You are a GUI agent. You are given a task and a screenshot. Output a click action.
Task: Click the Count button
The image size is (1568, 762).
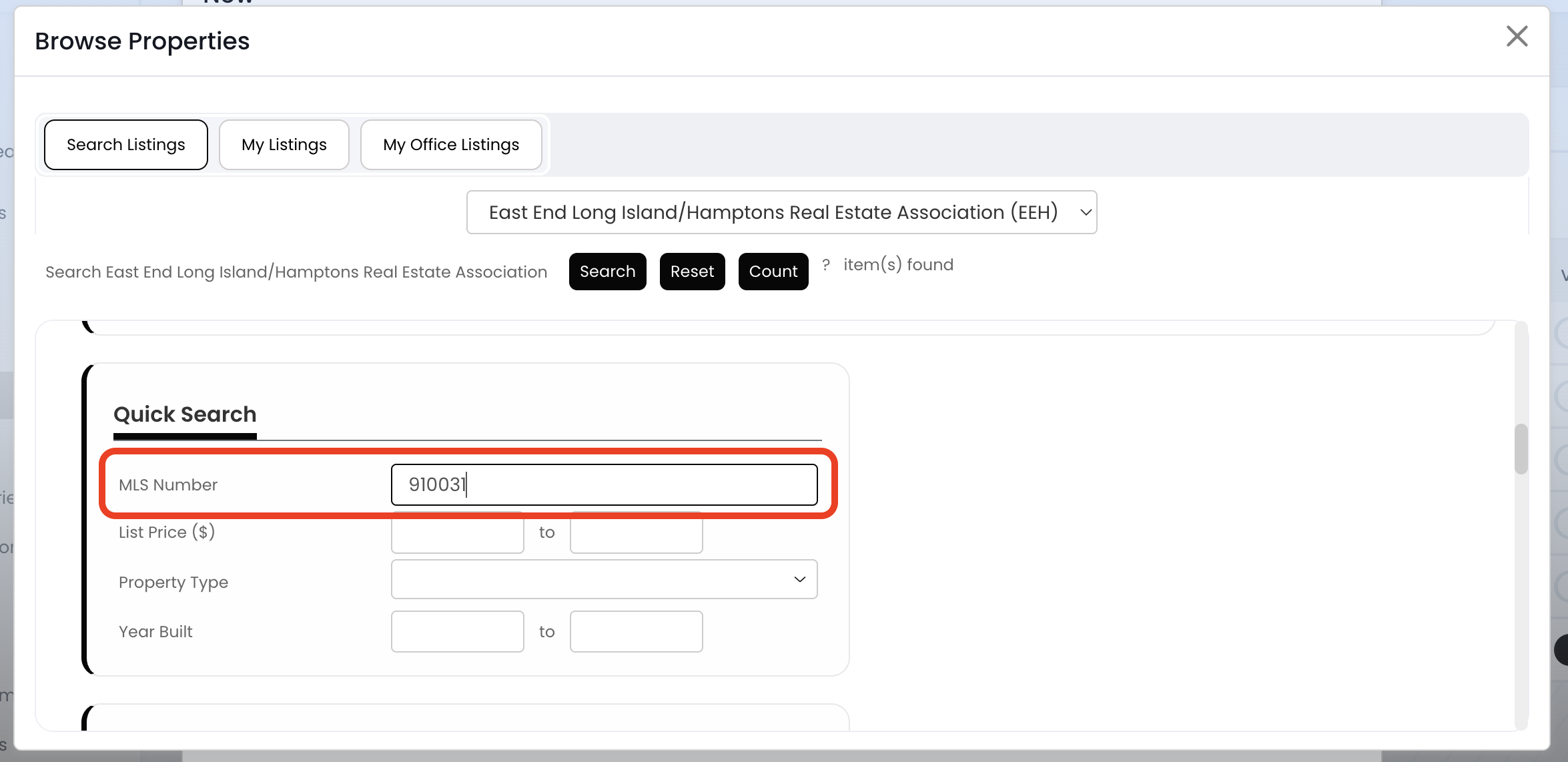773,272
